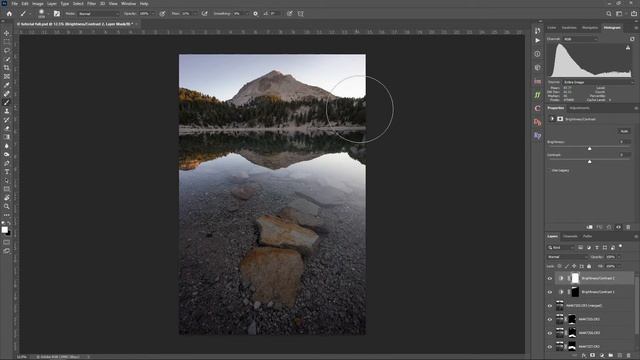Image resolution: width=640 pixels, height=360 pixels.
Task: Open the brush settings panel toggle
Action: [57, 13]
